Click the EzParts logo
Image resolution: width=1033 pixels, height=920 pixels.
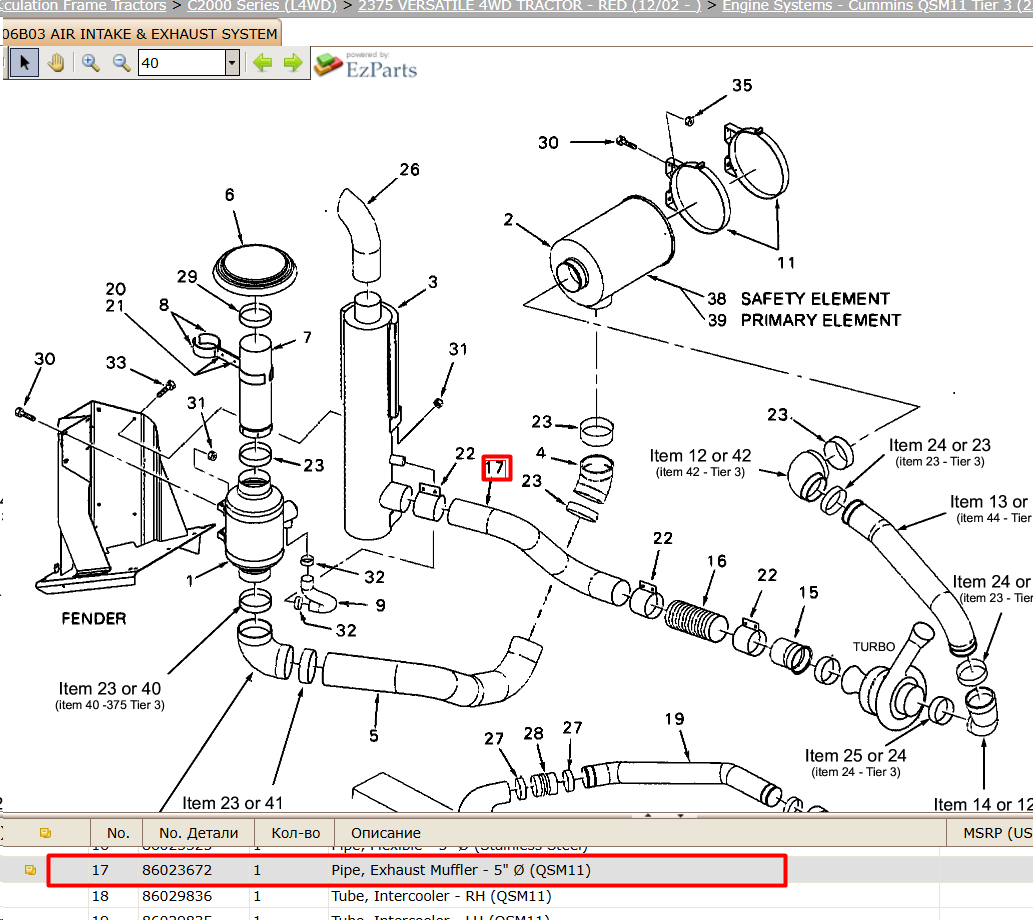pyautogui.click(x=366, y=65)
